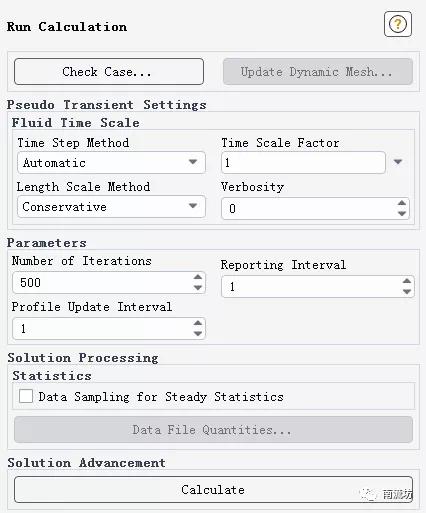Start the solver with Calculate

pos(213,490)
